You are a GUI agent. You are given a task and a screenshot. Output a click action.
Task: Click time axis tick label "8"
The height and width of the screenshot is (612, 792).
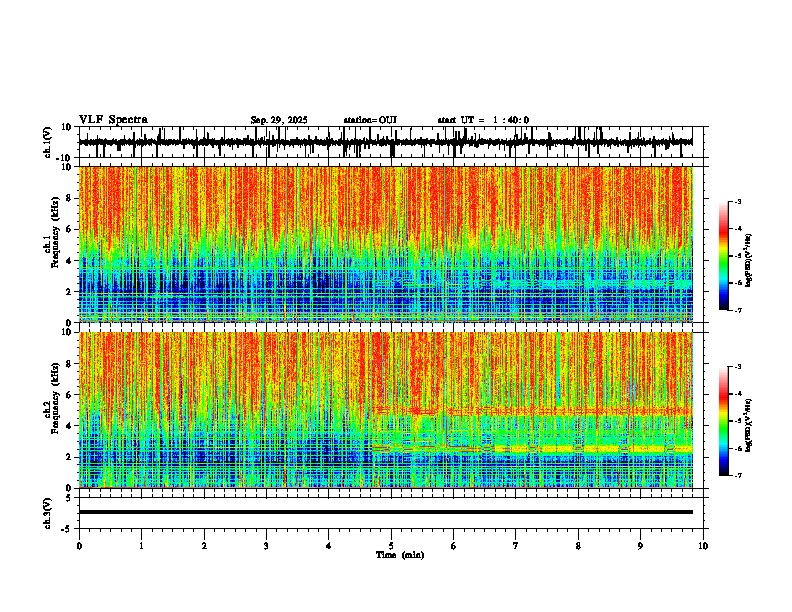[x=578, y=546]
